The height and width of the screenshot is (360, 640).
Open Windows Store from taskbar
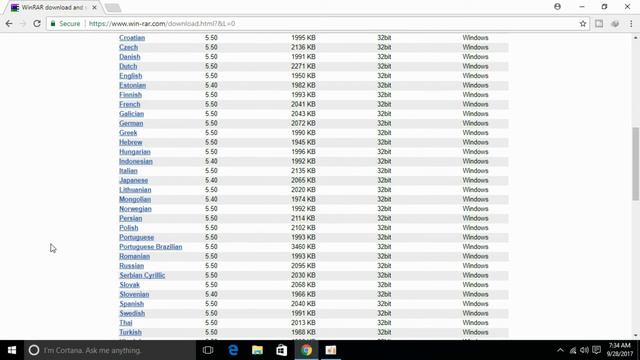click(282, 350)
